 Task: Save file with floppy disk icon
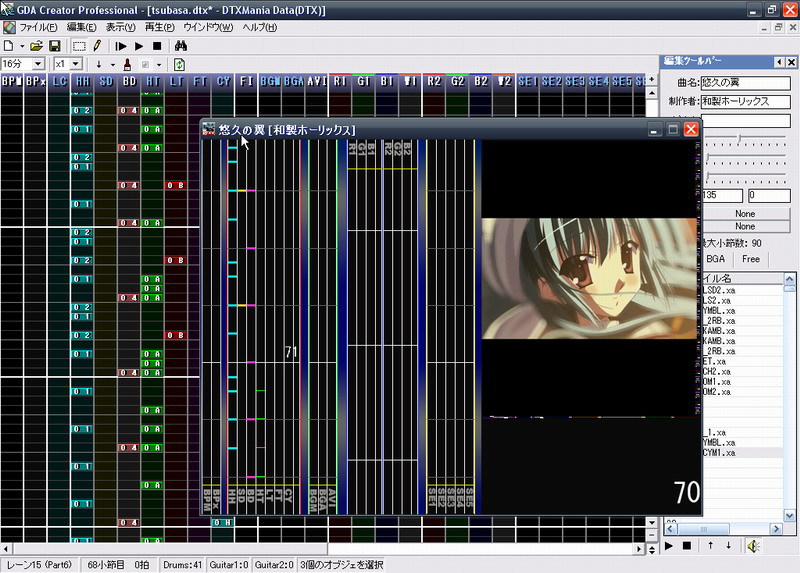[55, 46]
